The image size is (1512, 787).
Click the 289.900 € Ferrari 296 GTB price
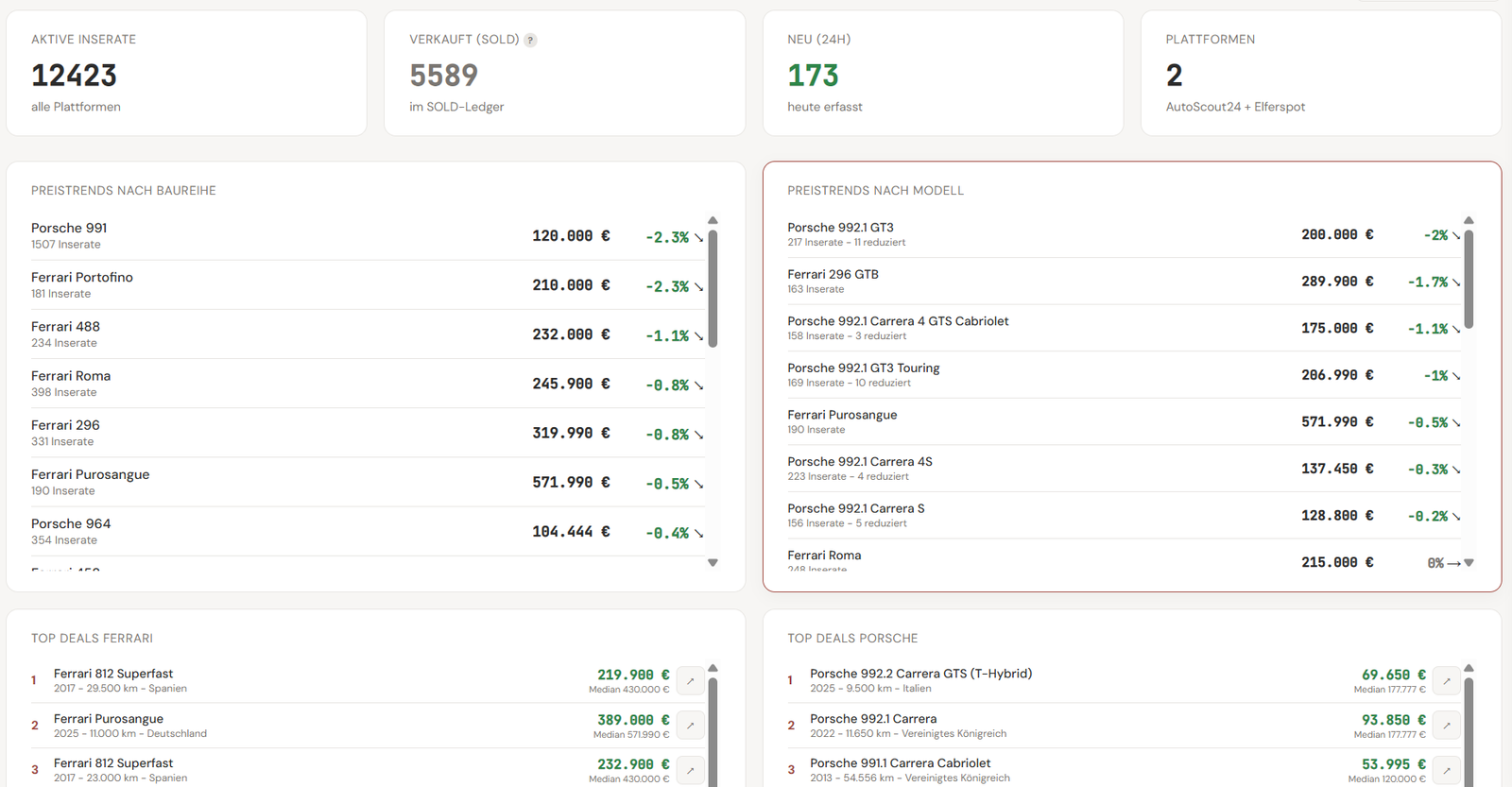tap(1337, 282)
